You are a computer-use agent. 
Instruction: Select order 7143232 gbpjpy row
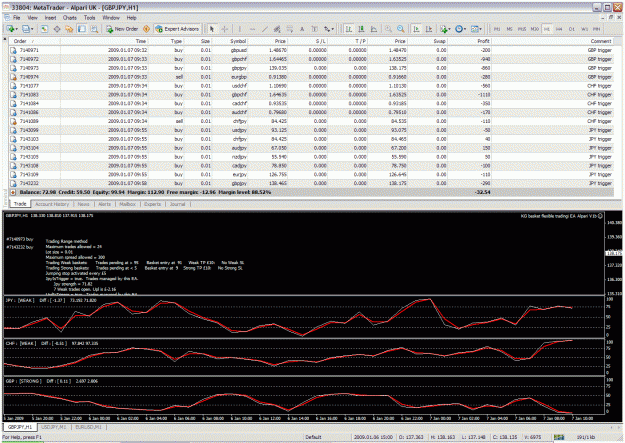click(x=311, y=183)
